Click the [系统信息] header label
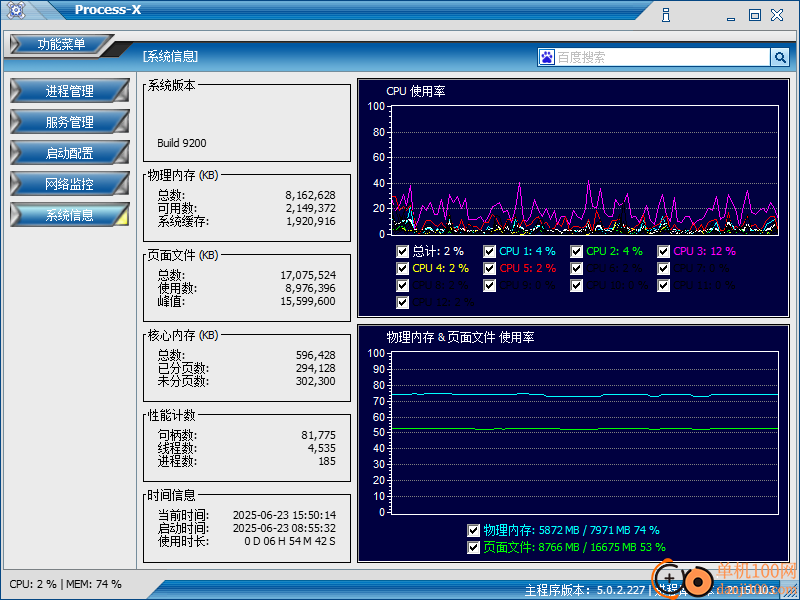Viewport: 800px width, 600px height. [170, 56]
